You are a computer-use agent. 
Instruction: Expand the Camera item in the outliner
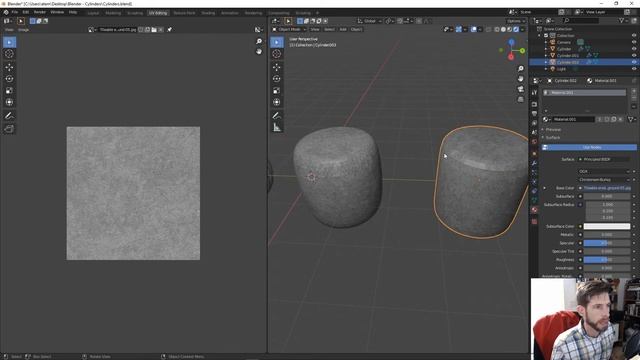click(x=546, y=42)
